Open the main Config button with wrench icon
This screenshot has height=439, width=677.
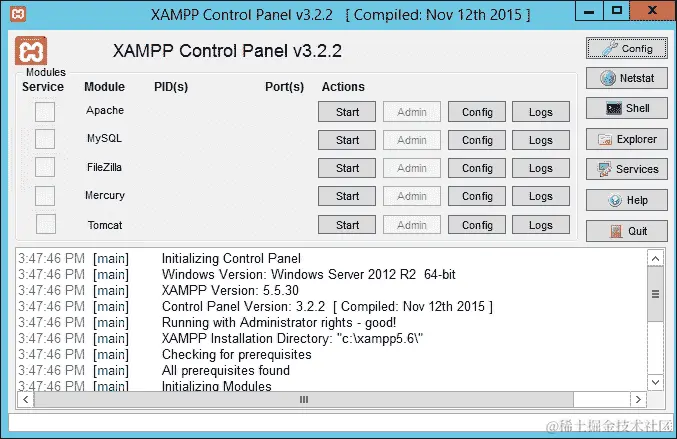(x=626, y=48)
